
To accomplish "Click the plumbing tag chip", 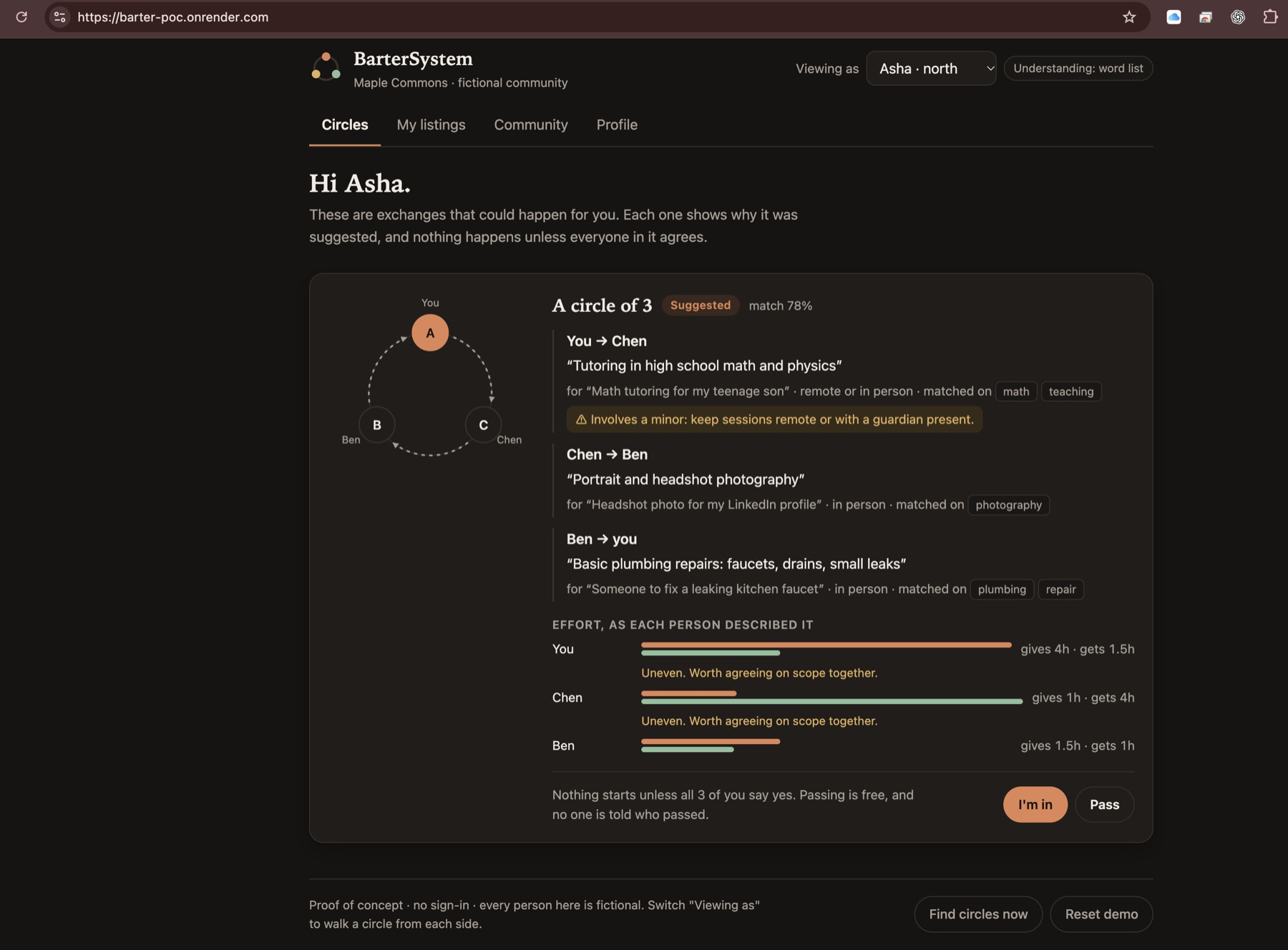I will (1002, 589).
